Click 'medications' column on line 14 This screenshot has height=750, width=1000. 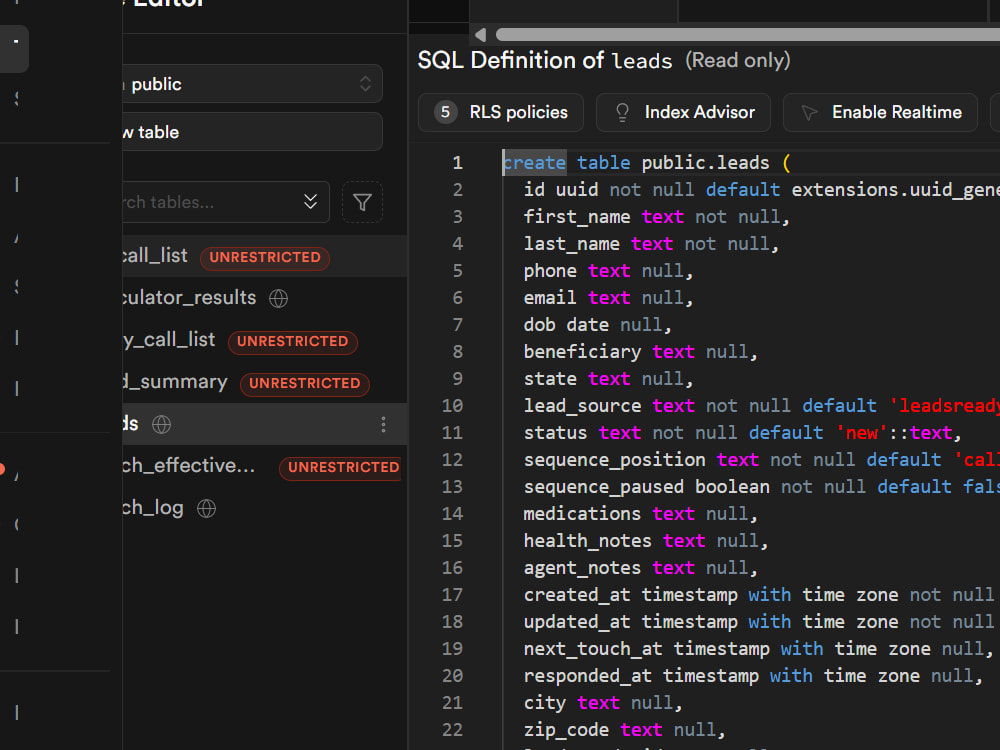click(x=582, y=514)
